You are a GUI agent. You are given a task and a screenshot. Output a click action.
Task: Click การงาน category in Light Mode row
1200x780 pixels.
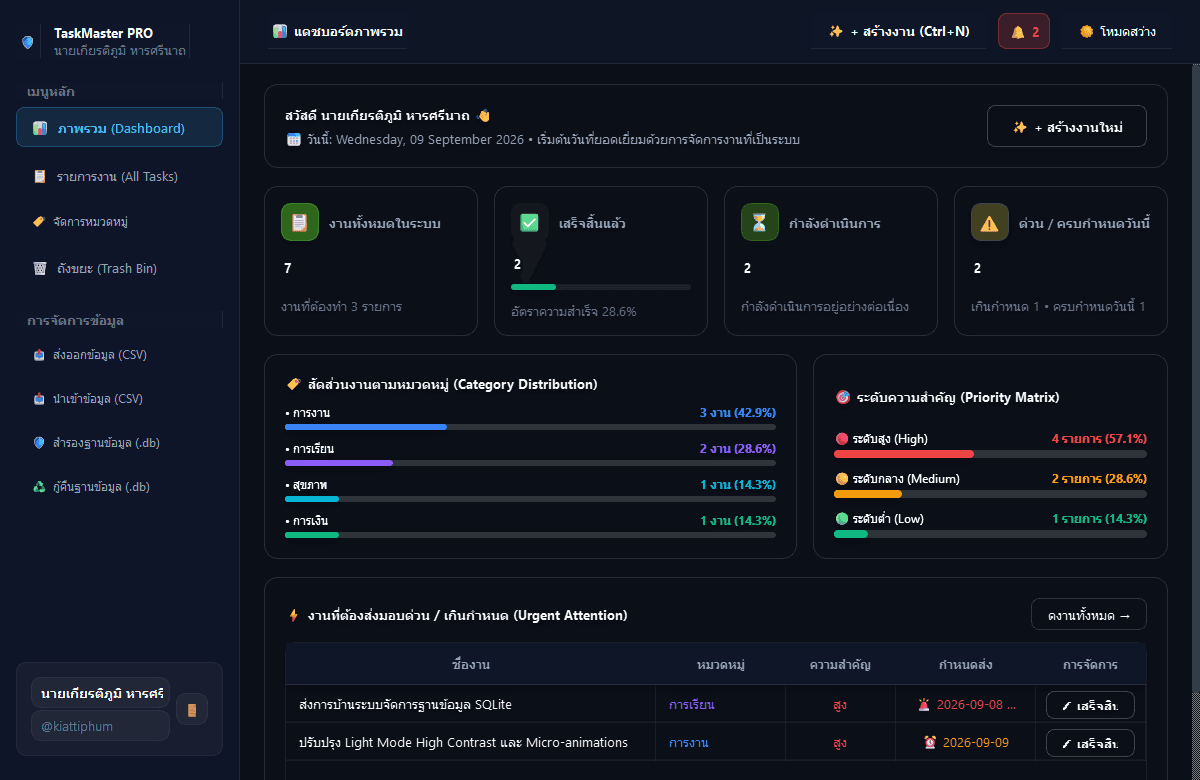click(689, 743)
